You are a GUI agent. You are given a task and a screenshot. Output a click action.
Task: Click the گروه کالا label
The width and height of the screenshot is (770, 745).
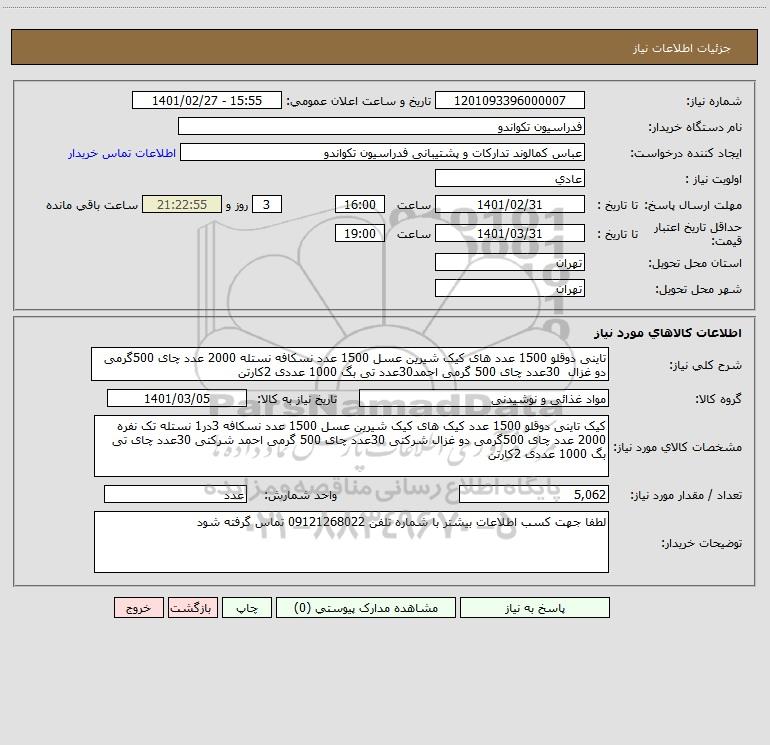pyautogui.click(x=719, y=399)
